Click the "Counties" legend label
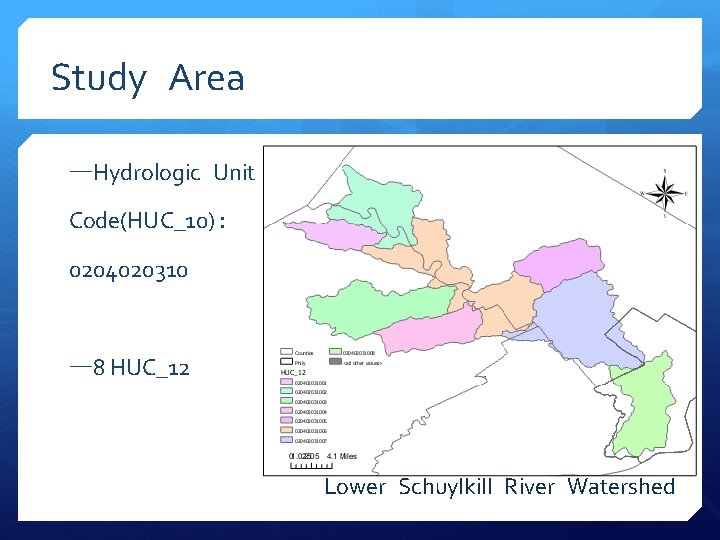 pyautogui.click(x=304, y=353)
